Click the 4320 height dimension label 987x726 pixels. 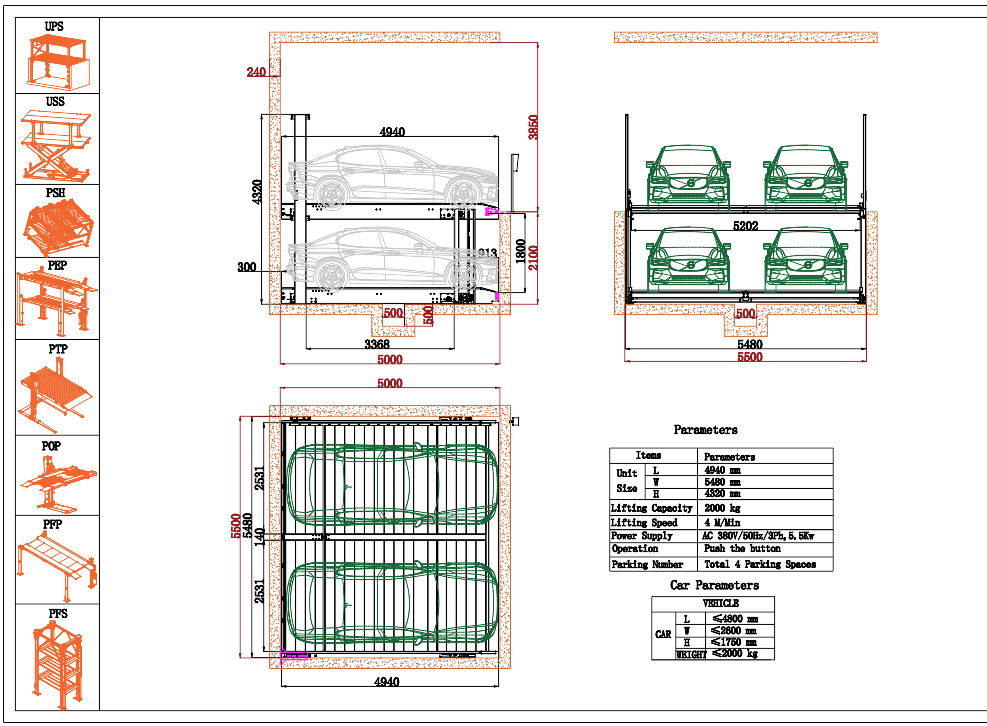pyautogui.click(x=257, y=191)
